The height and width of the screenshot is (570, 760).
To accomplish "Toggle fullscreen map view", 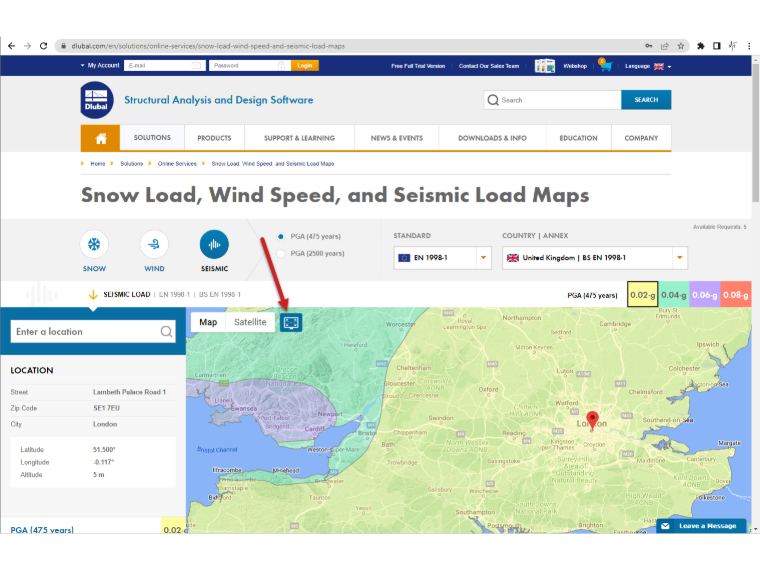I will [x=291, y=322].
